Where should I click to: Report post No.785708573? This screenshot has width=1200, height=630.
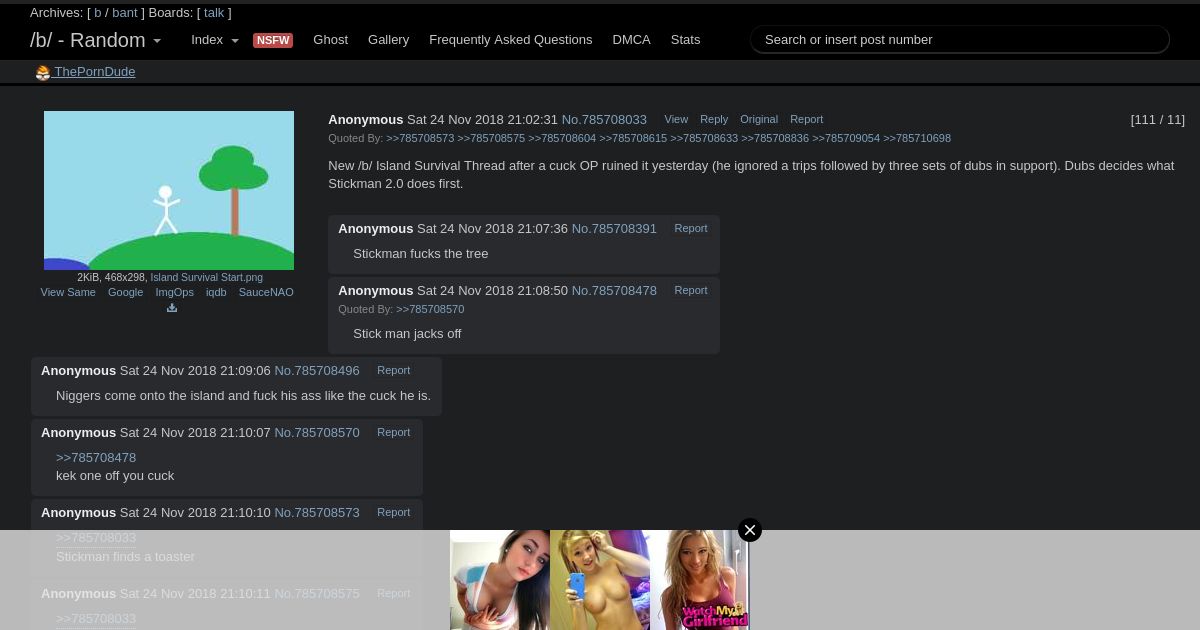click(x=394, y=513)
